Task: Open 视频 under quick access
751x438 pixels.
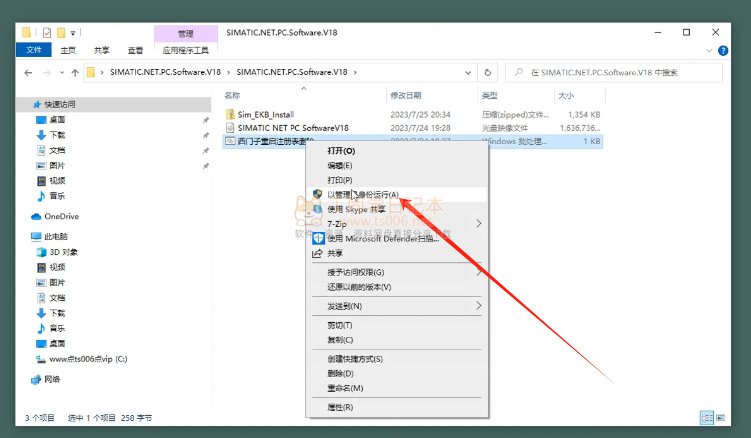Action: pyautogui.click(x=57, y=181)
